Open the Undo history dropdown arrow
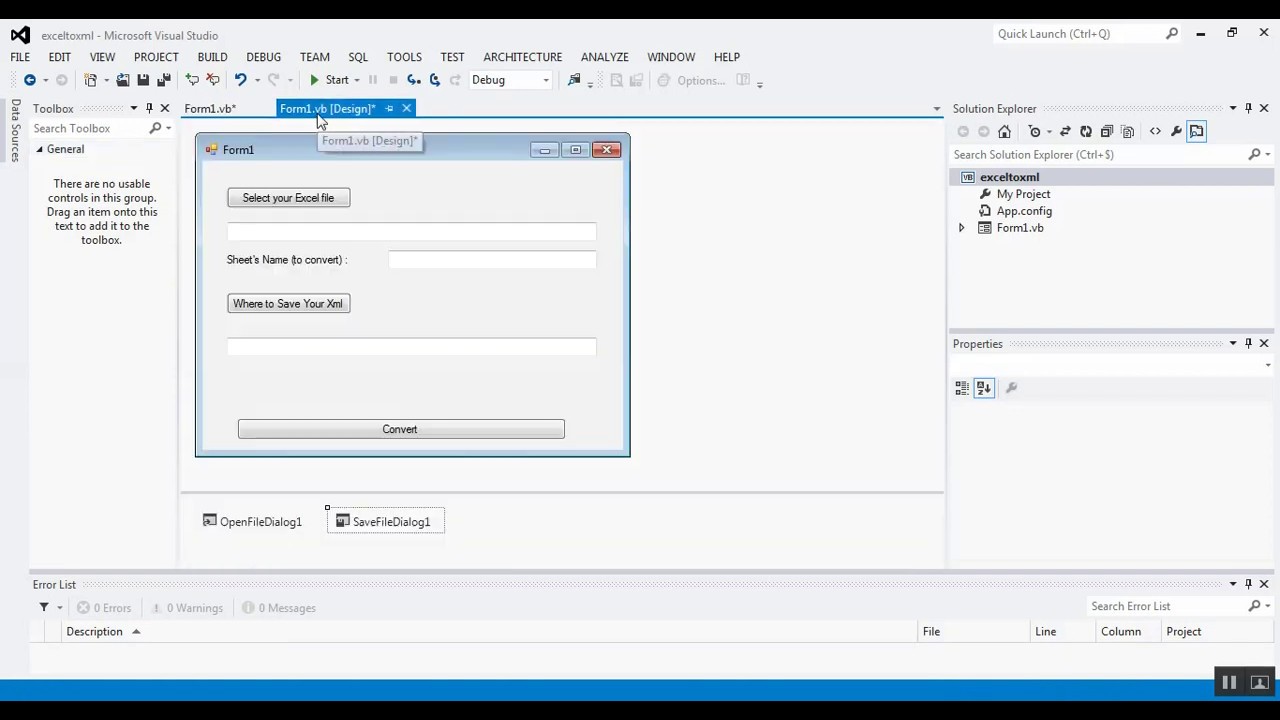This screenshot has width=1280, height=720. (257, 80)
